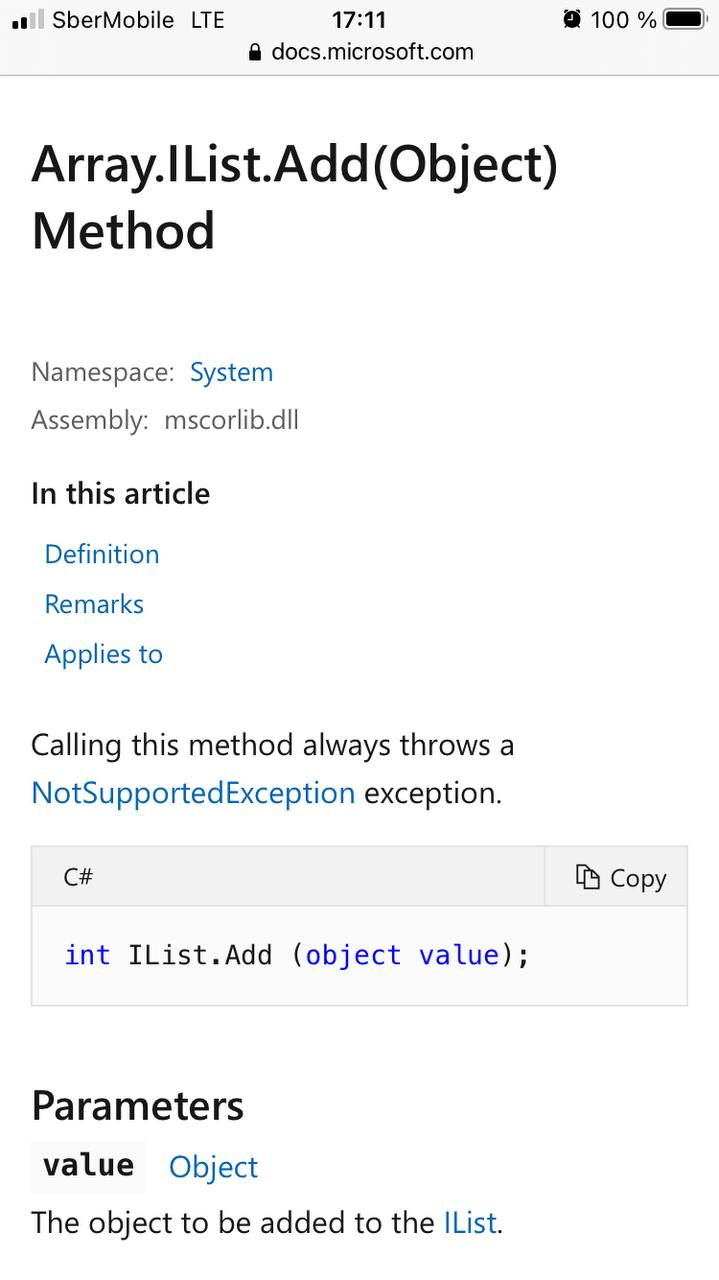
Task: Tap the code line int IList.Add
Action: 297,955
